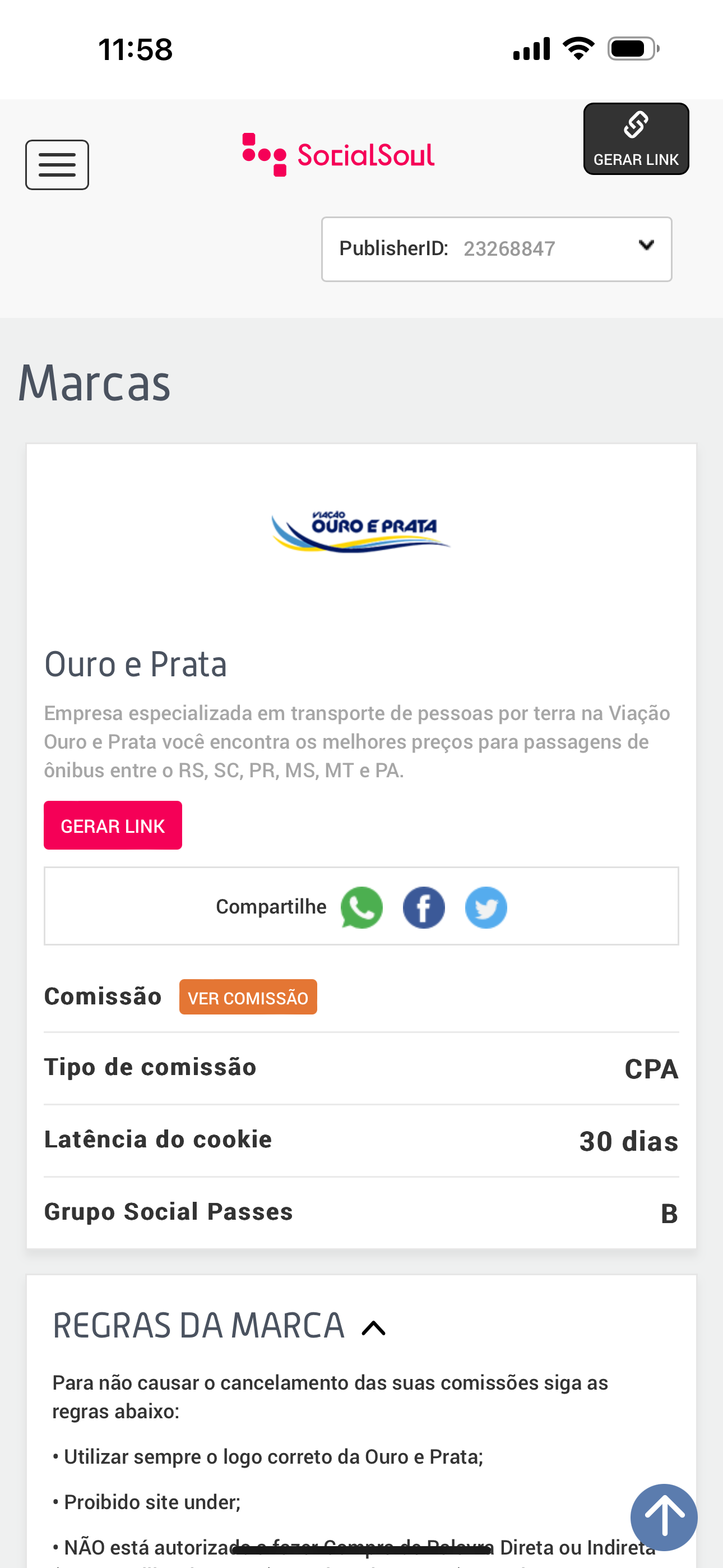The width and height of the screenshot is (723, 1568).
Task: Tap the SocialSoul logo
Action: click(x=339, y=155)
